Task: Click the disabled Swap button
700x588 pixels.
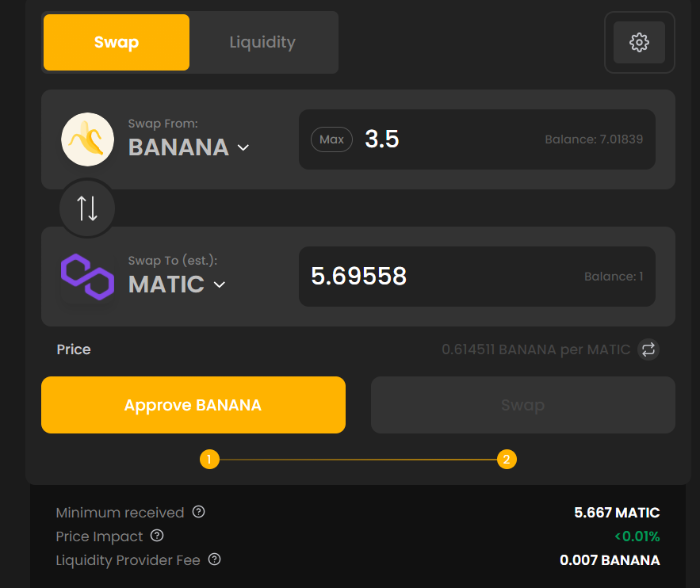Action: tap(523, 405)
